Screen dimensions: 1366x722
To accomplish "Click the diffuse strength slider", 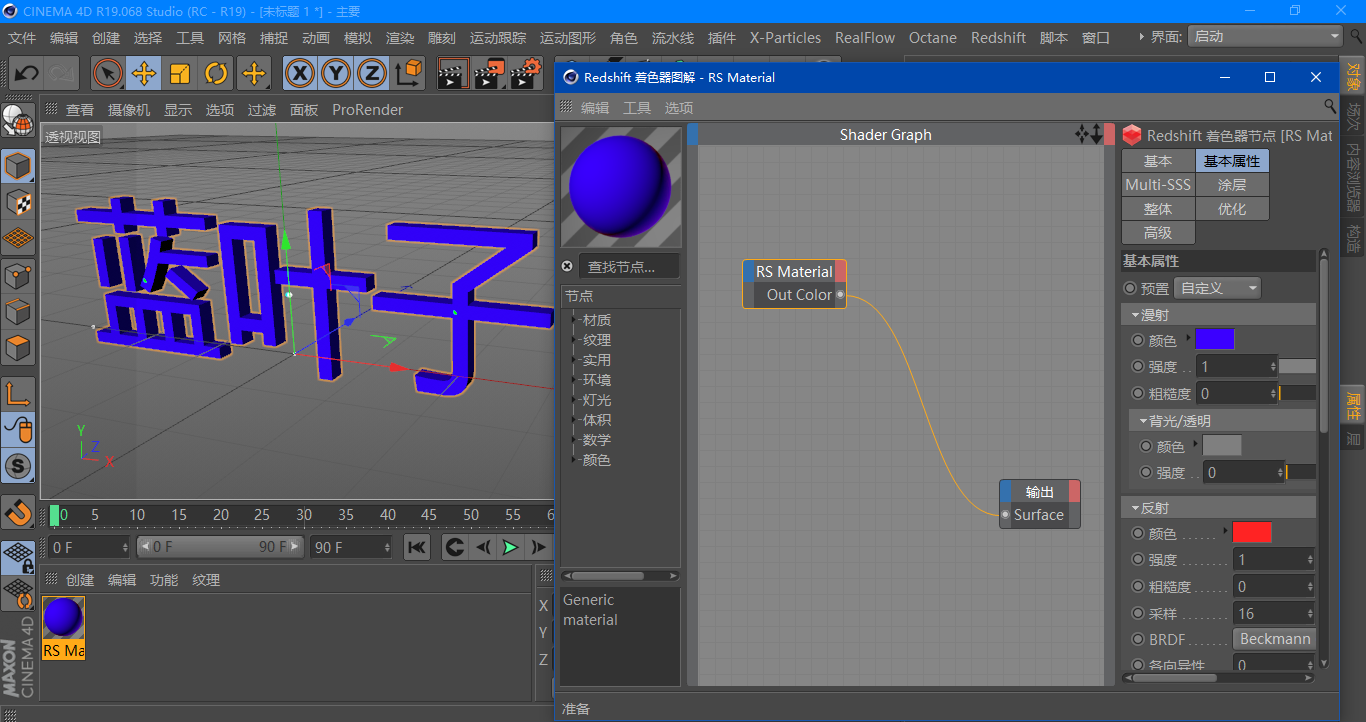I will coord(1298,367).
